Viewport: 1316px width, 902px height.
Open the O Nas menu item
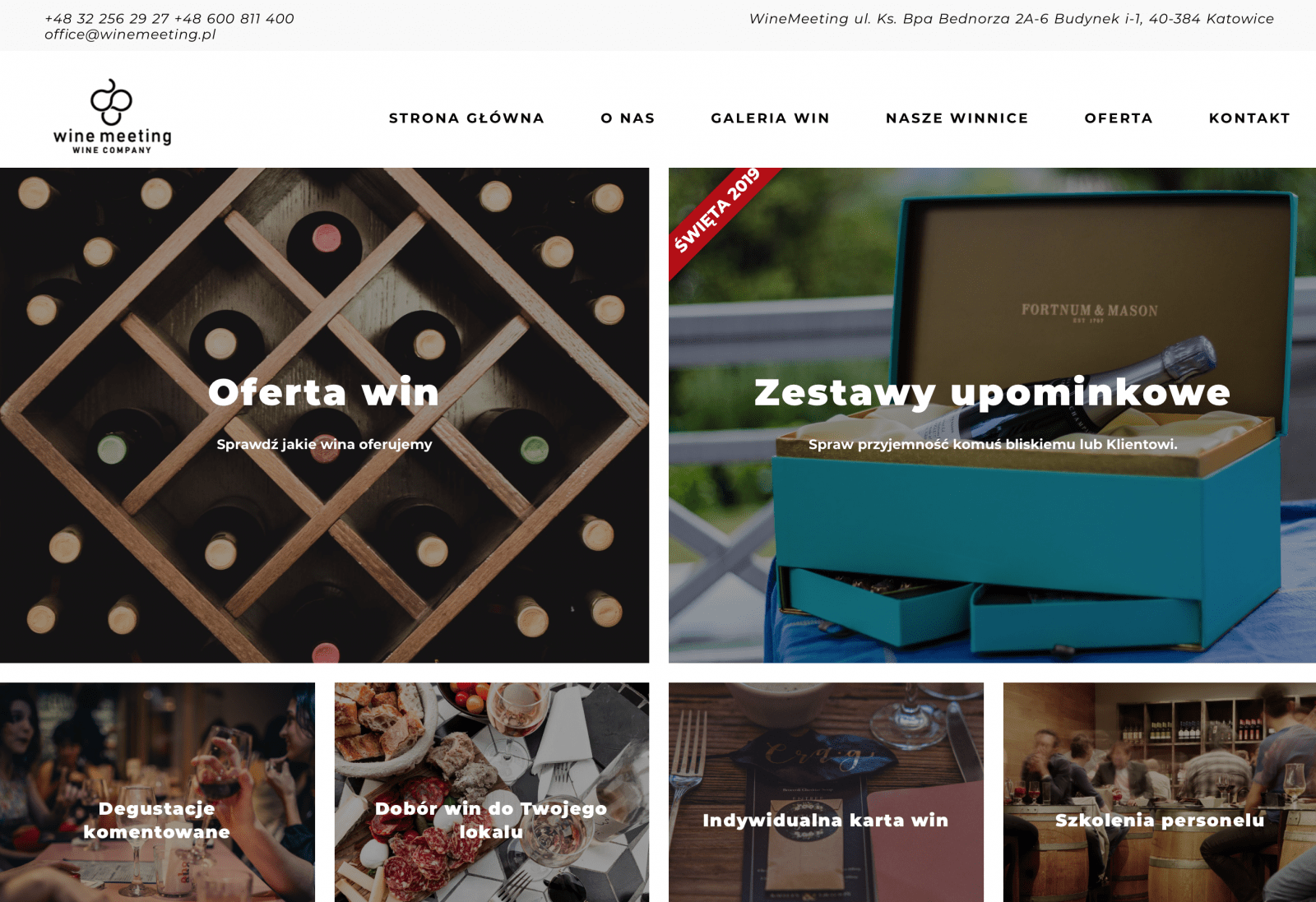click(628, 118)
